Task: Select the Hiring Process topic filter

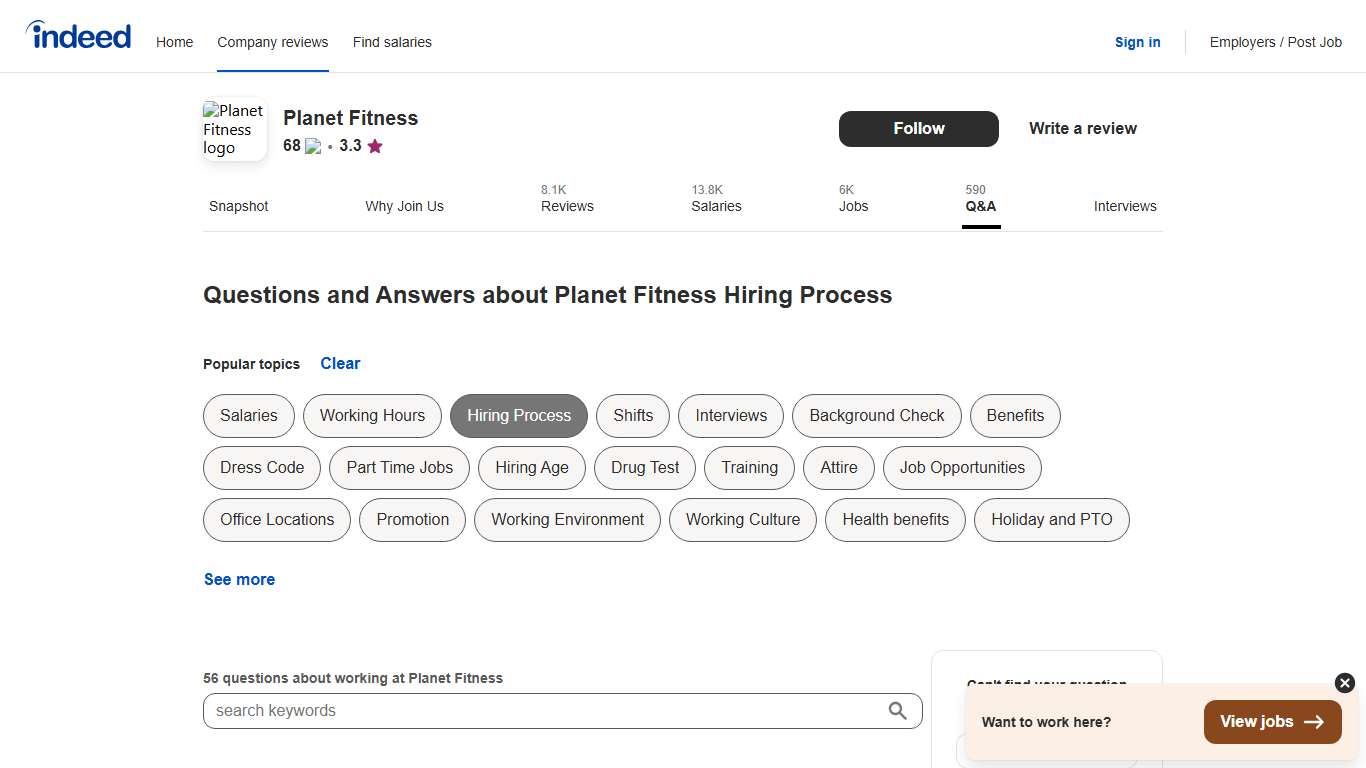Action: pyautogui.click(x=518, y=415)
